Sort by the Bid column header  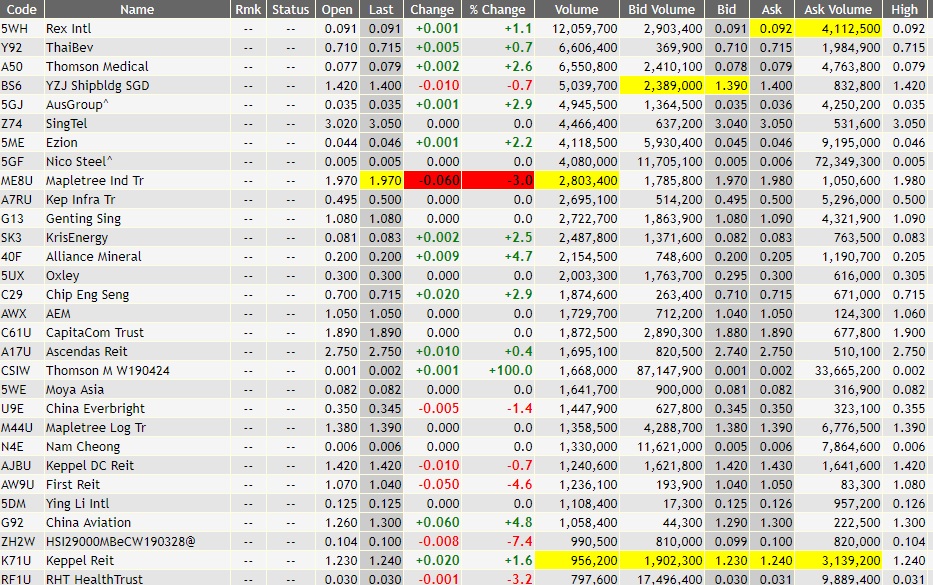click(x=727, y=9)
